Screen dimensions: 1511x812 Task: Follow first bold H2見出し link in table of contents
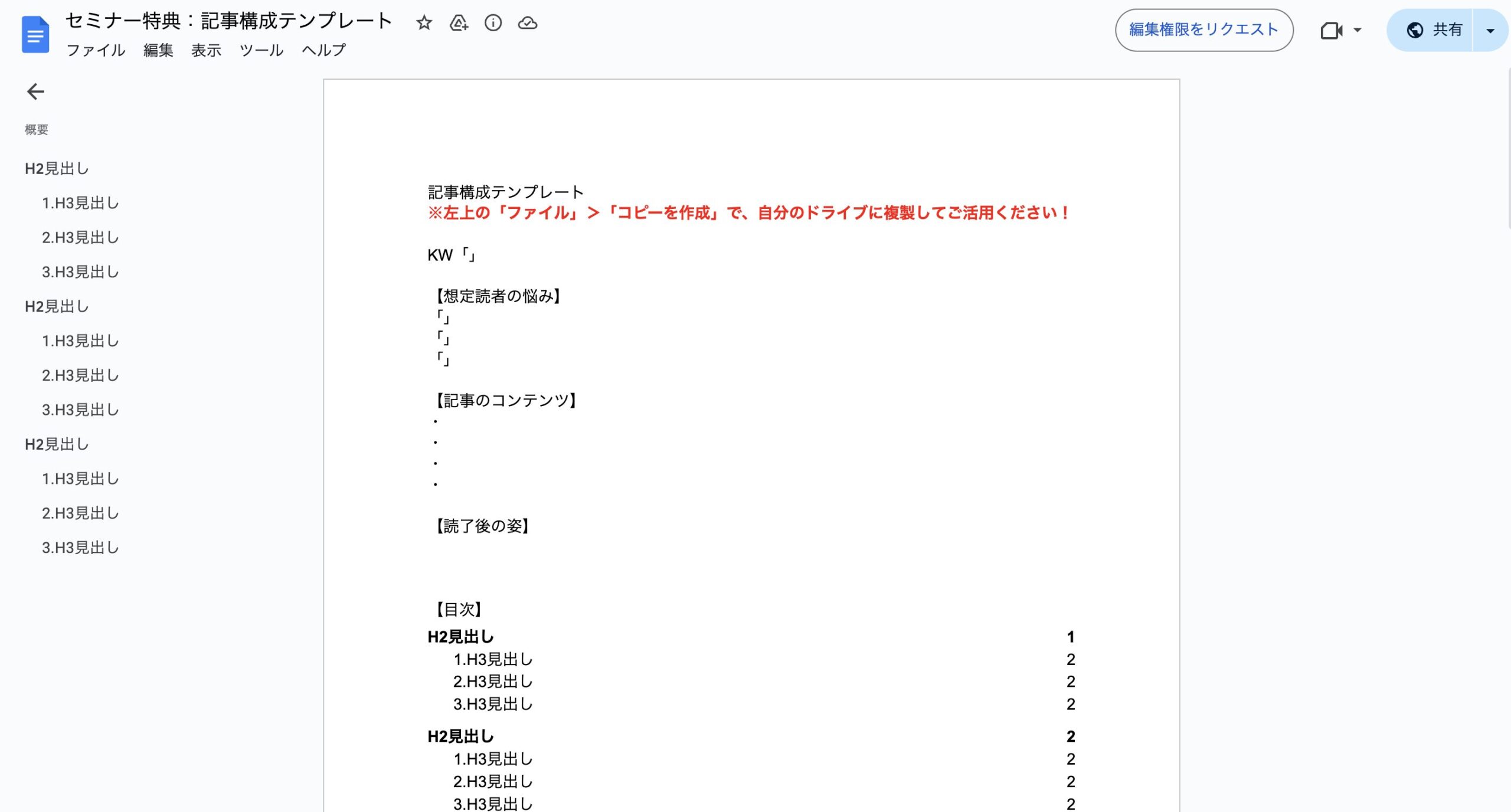[x=460, y=637]
